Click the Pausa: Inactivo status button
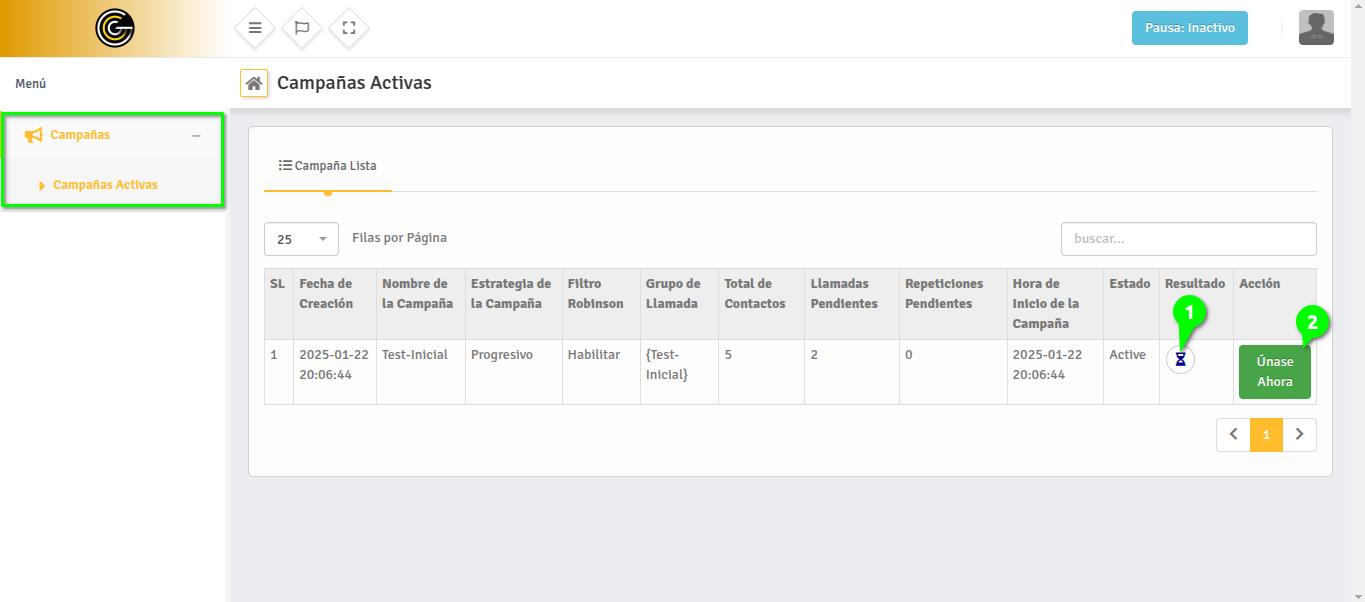 (x=1189, y=28)
